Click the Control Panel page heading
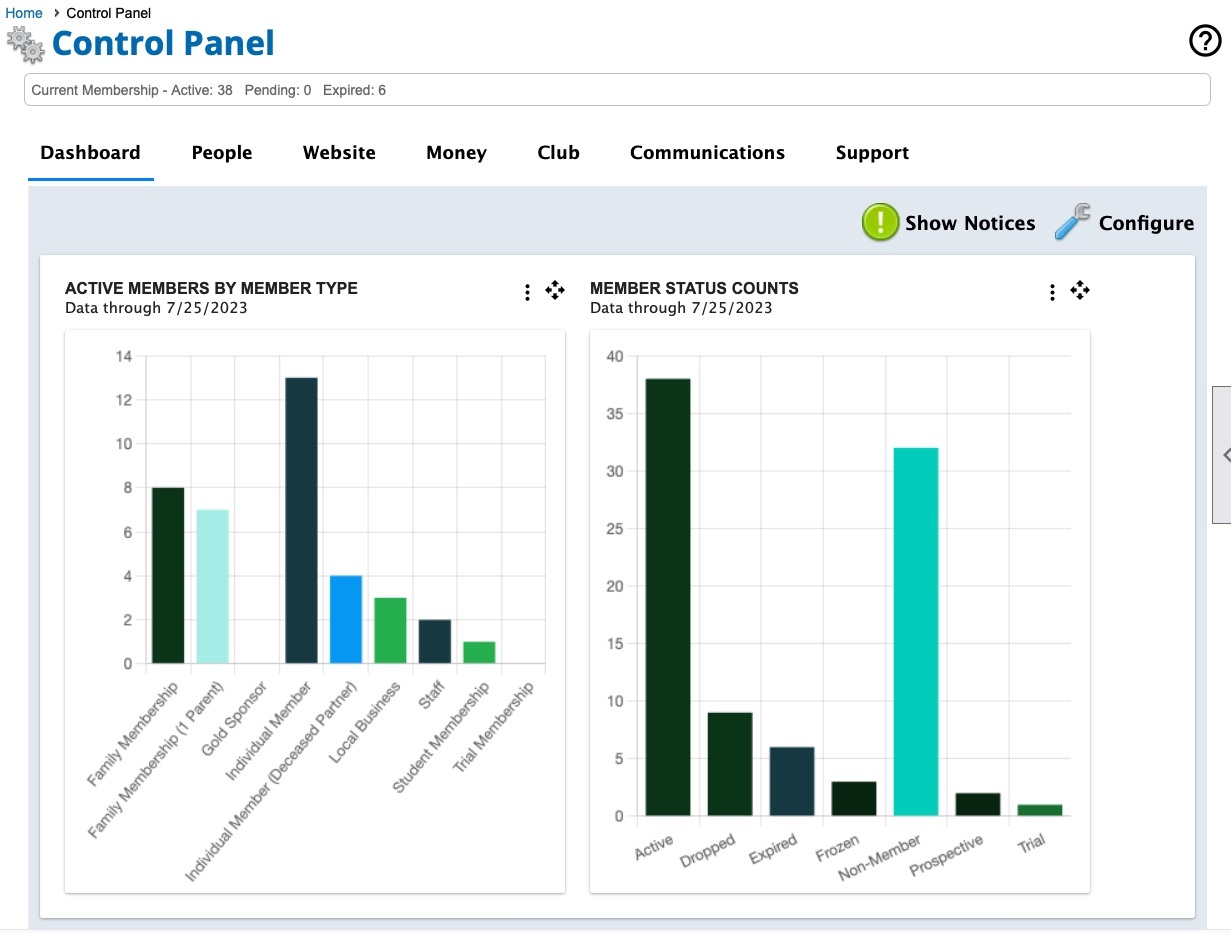The height and width of the screenshot is (933, 1231). [x=163, y=43]
